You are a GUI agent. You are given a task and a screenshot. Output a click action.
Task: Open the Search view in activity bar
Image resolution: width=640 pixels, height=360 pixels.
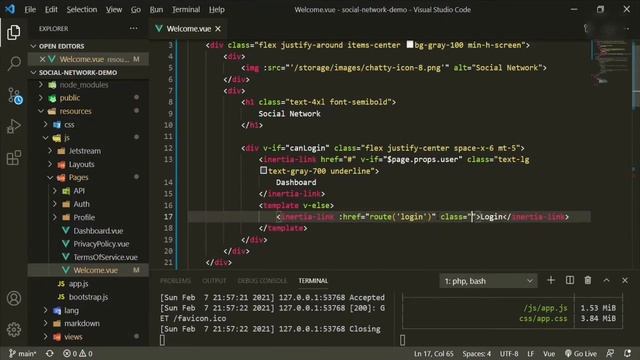[x=14, y=63]
